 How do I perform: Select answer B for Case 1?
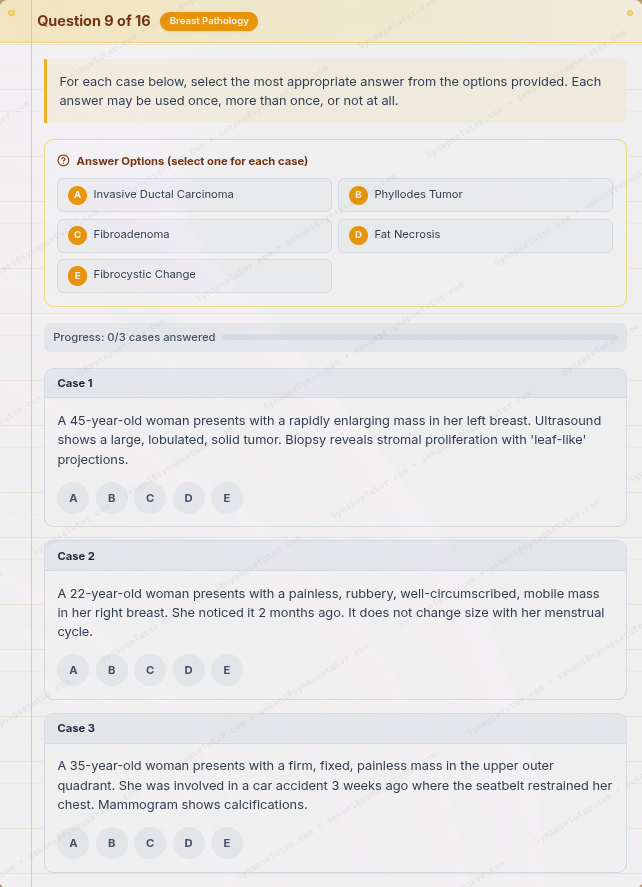pyautogui.click(x=111, y=498)
